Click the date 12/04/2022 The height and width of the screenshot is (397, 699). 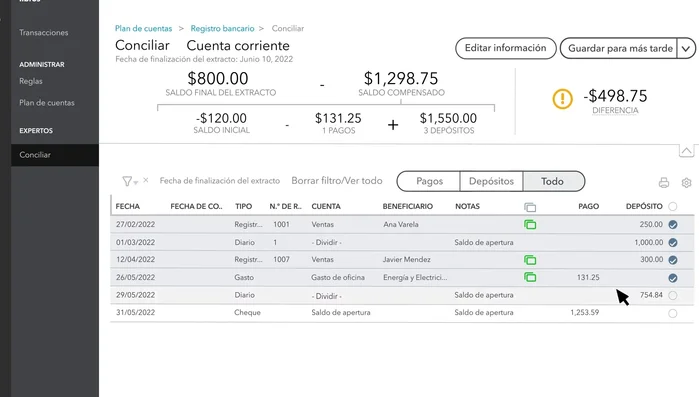pyautogui.click(x=136, y=259)
